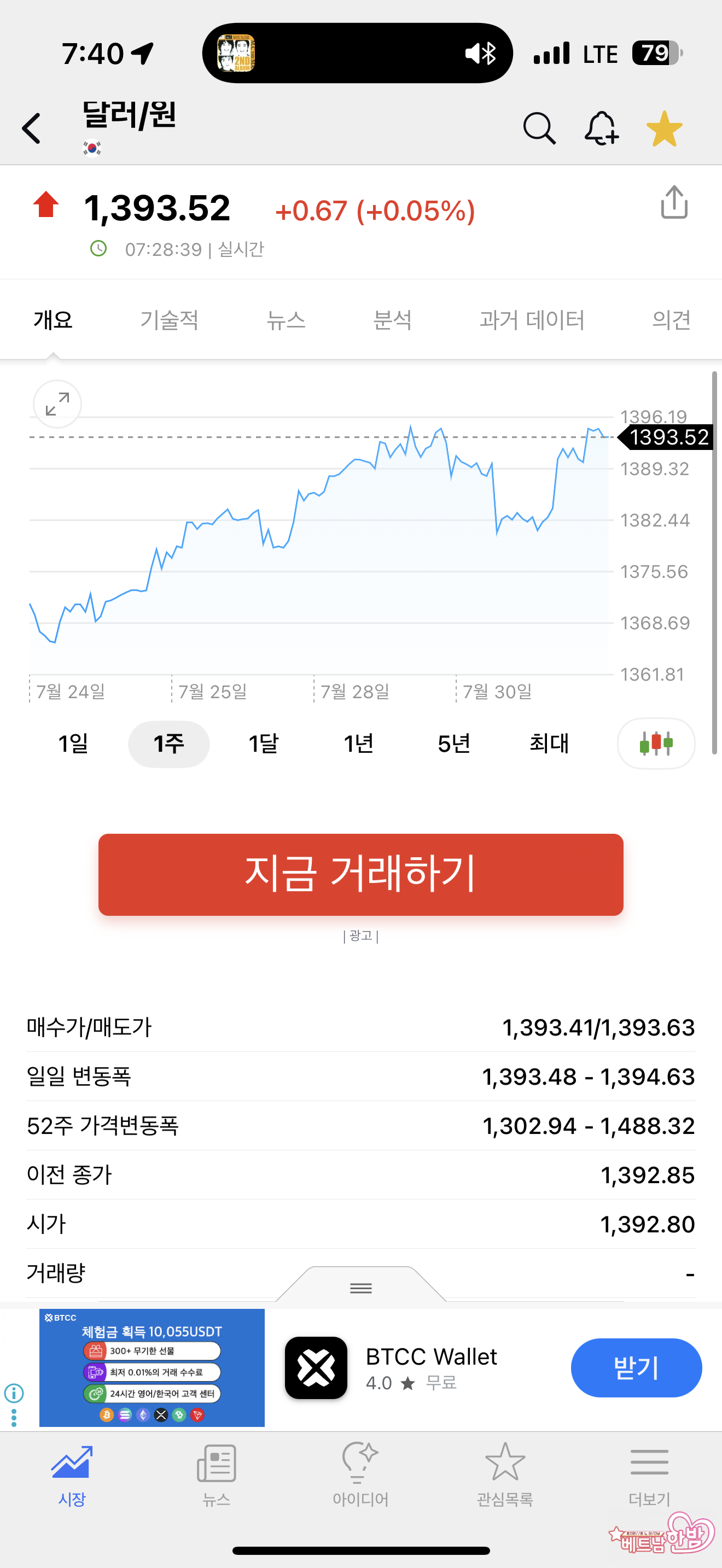Screen dimensions: 722x1568
Task: Expand the bottom pull-up drawer handle
Action: click(361, 1288)
